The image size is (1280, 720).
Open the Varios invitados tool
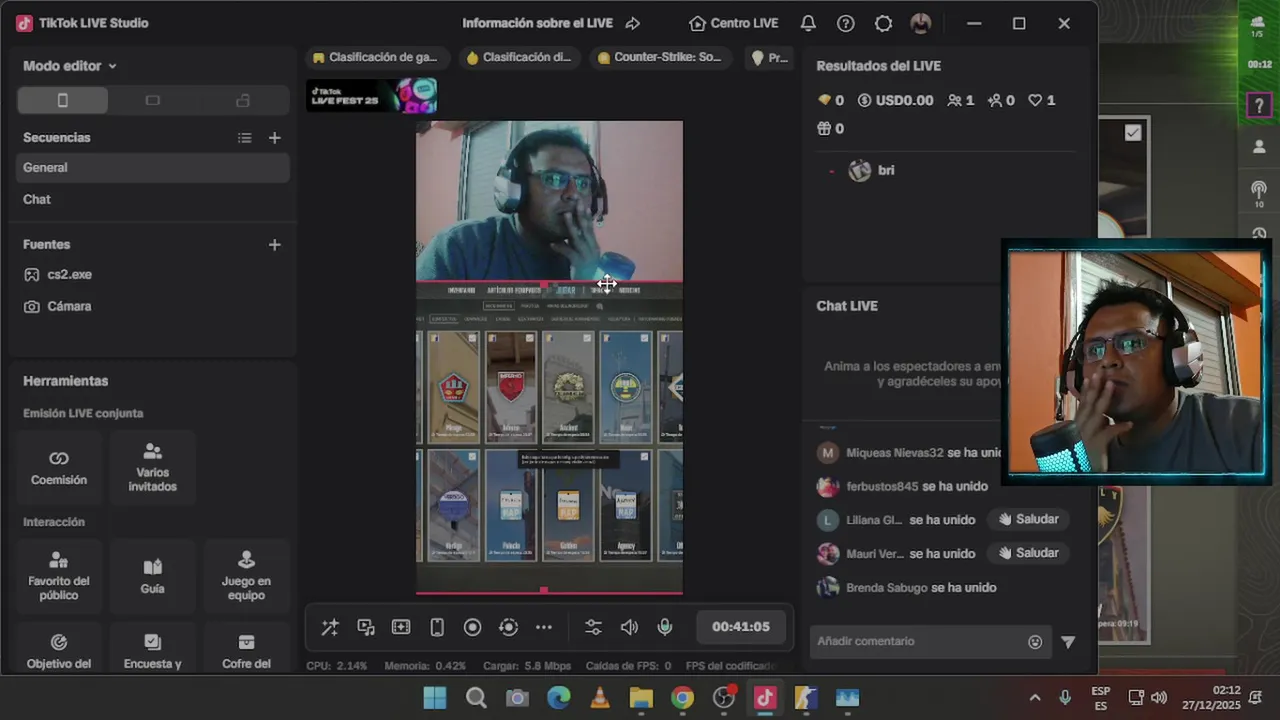point(152,468)
